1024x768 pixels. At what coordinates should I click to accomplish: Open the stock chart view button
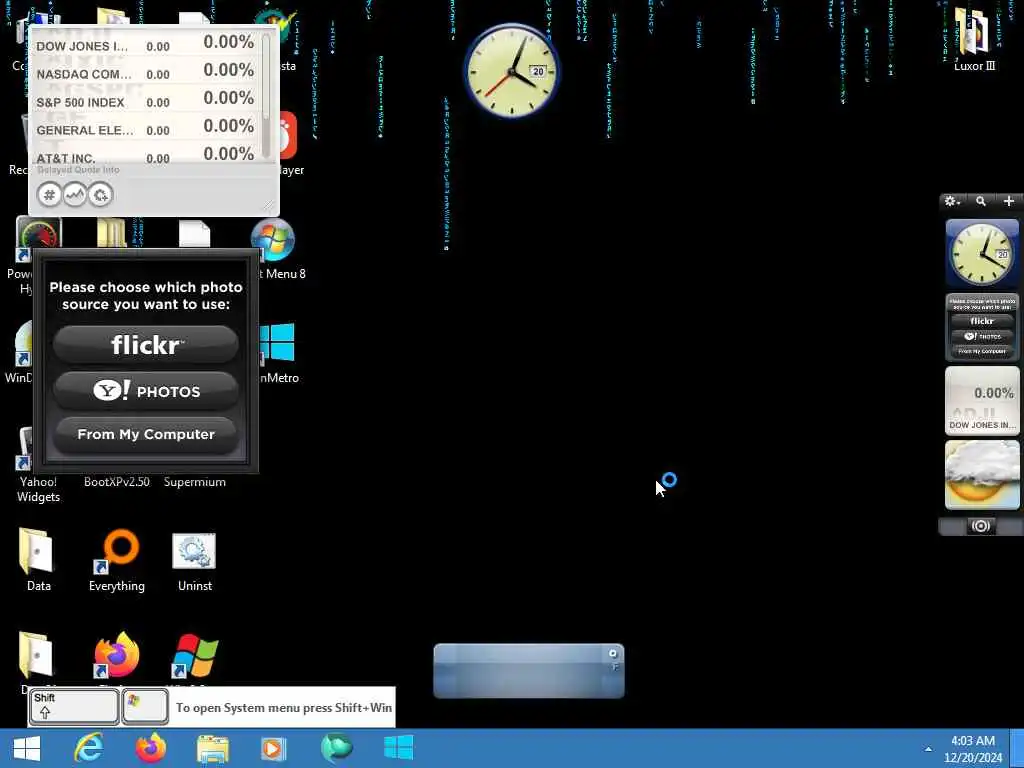[x=74, y=195]
